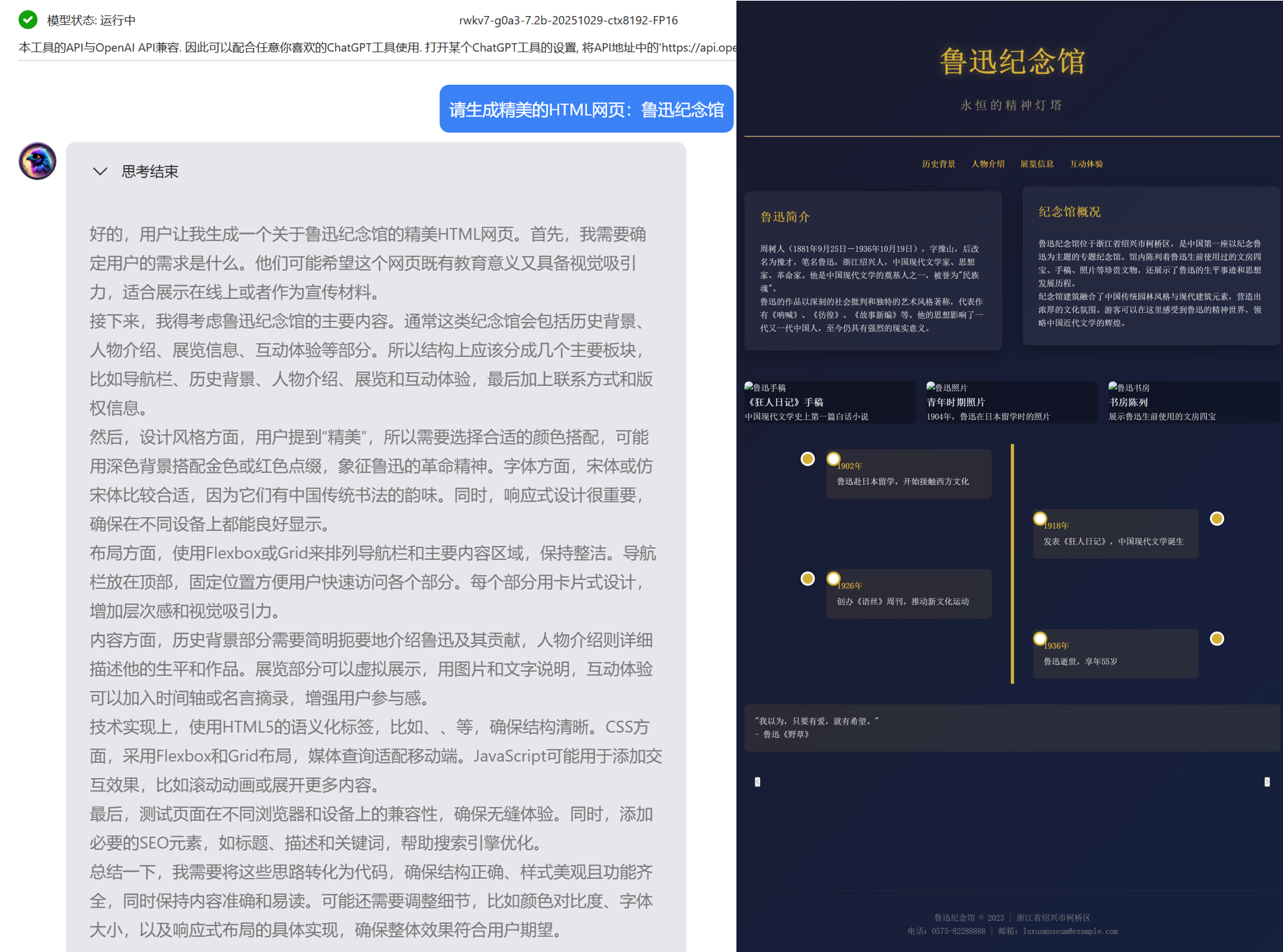
Task: Open the 展览信息 navigation link
Action: coord(1037,164)
